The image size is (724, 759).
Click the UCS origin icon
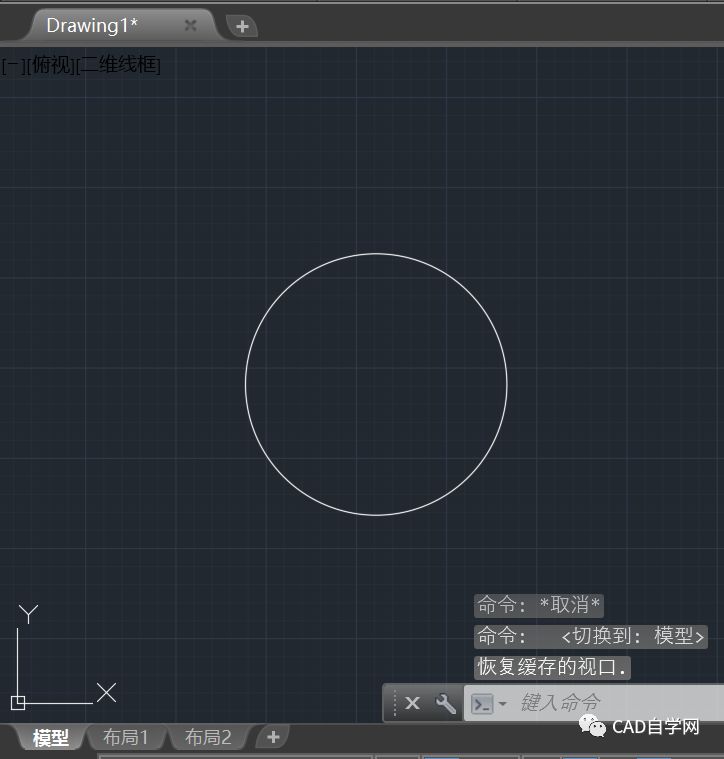point(18,702)
